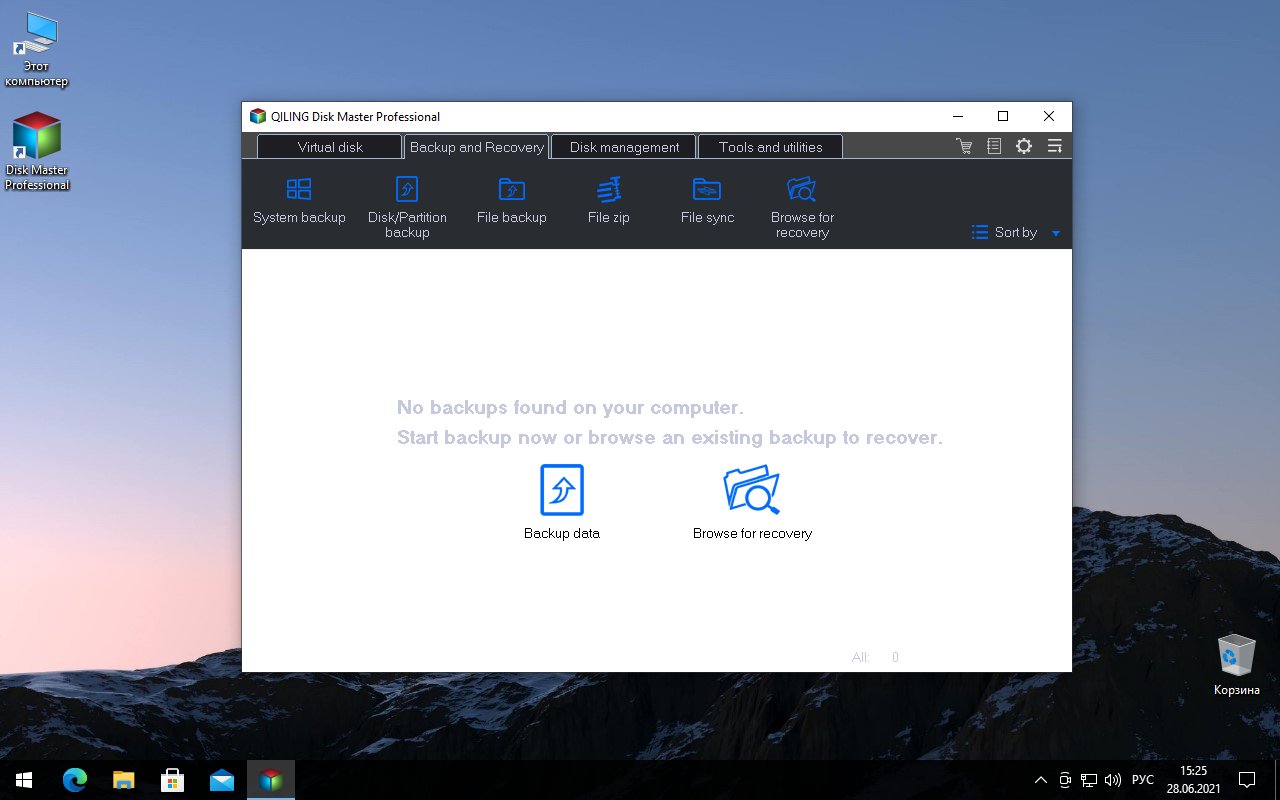This screenshot has height=800, width=1280.
Task: Open the taskbar clock and date
Action: pyautogui.click(x=1193, y=780)
